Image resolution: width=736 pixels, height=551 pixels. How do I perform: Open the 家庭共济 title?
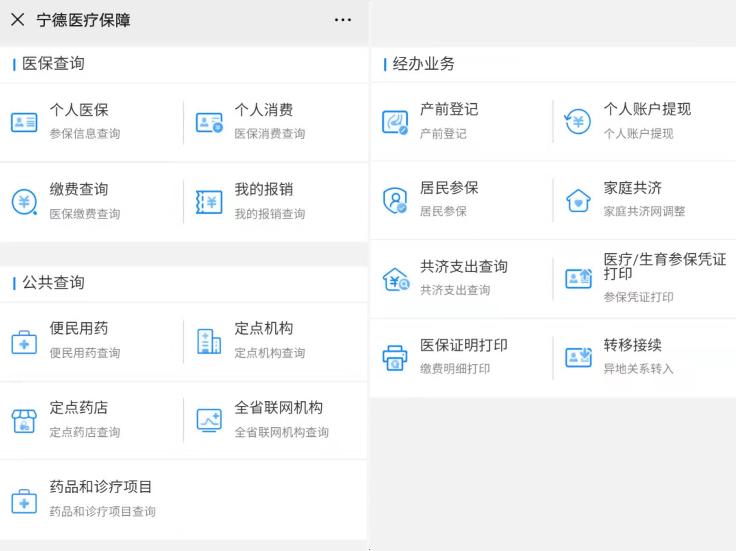pyautogui.click(x=633, y=188)
